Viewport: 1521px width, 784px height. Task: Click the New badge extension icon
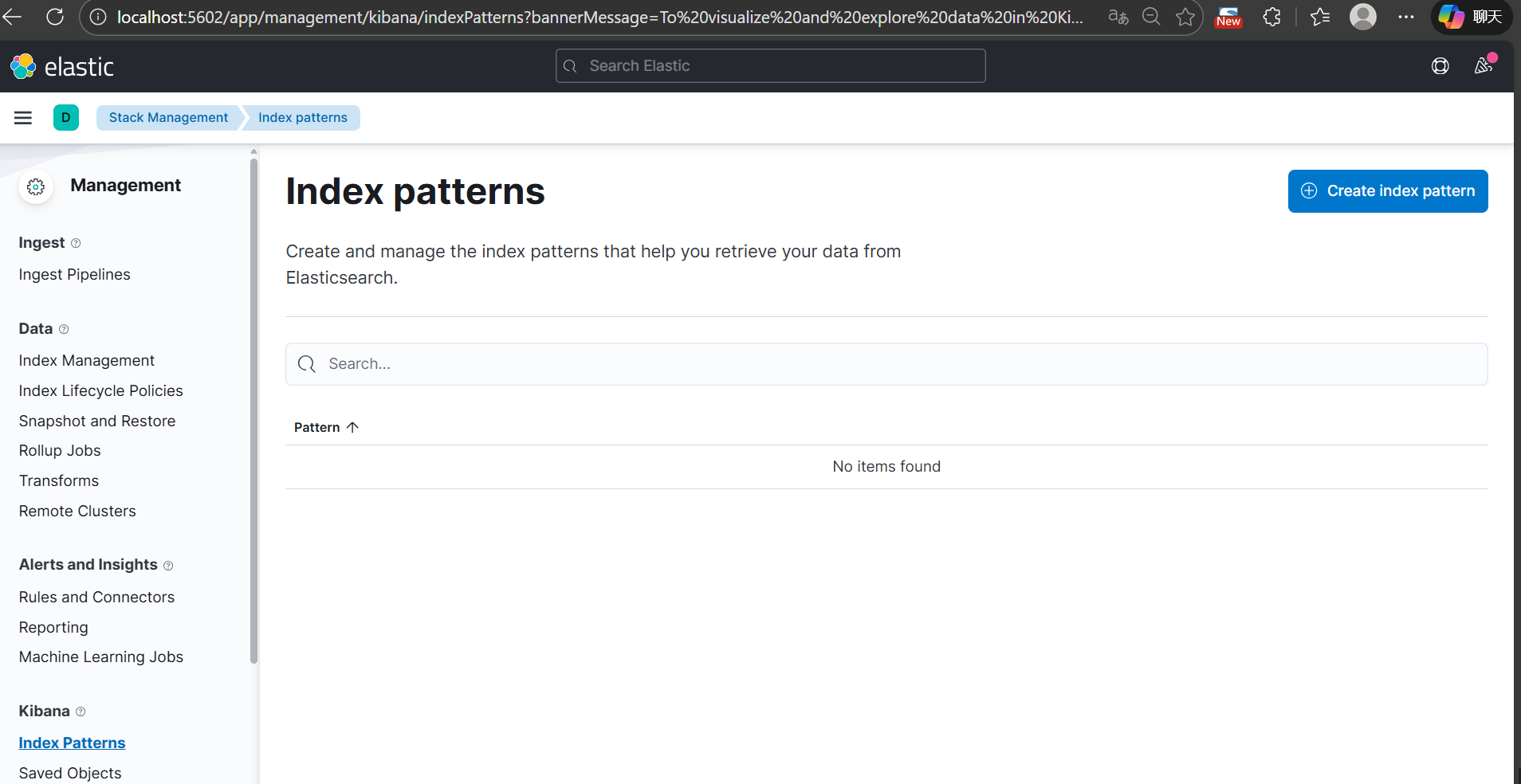click(1228, 17)
